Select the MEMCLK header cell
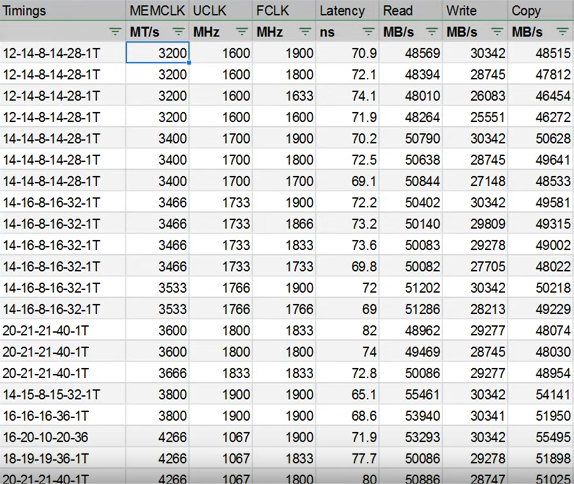The height and width of the screenshot is (484, 574). (x=157, y=11)
